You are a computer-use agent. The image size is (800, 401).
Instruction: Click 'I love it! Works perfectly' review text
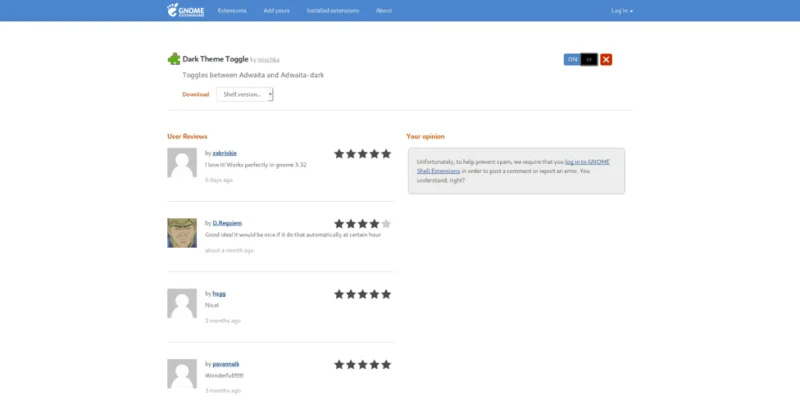256,165
